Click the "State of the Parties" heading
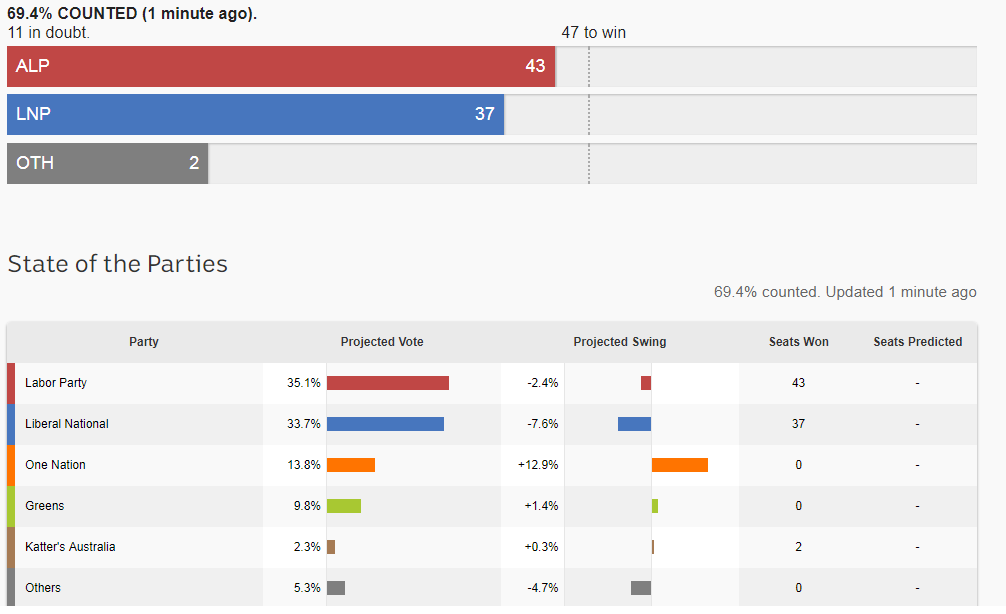Viewport: 1006px width, 614px height. (x=117, y=264)
